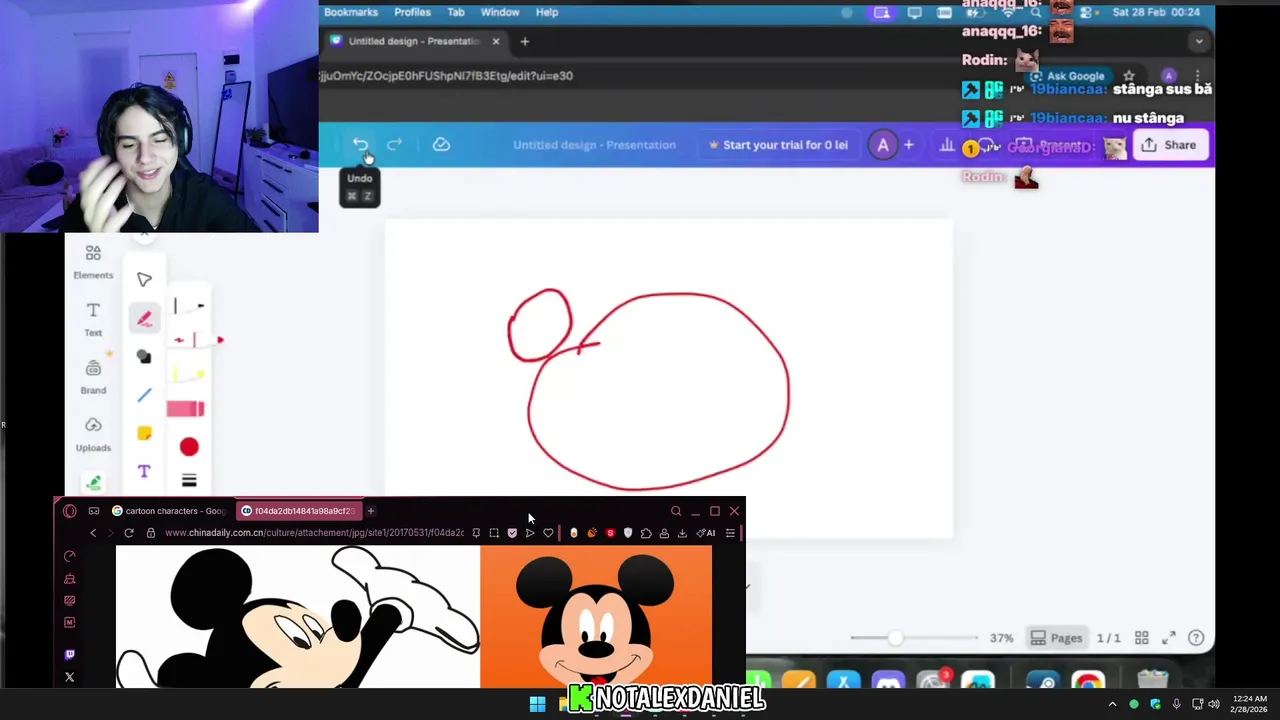Image resolution: width=1280 pixels, height=720 pixels.
Task: Edit the Untitled design - Presentation title
Action: tap(594, 145)
